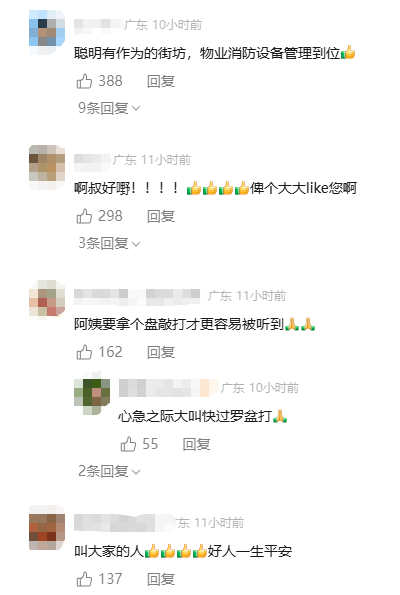Viewport: 400px width, 595px height.
Task: Open first commenter's blue avatar
Action: click(x=47, y=32)
